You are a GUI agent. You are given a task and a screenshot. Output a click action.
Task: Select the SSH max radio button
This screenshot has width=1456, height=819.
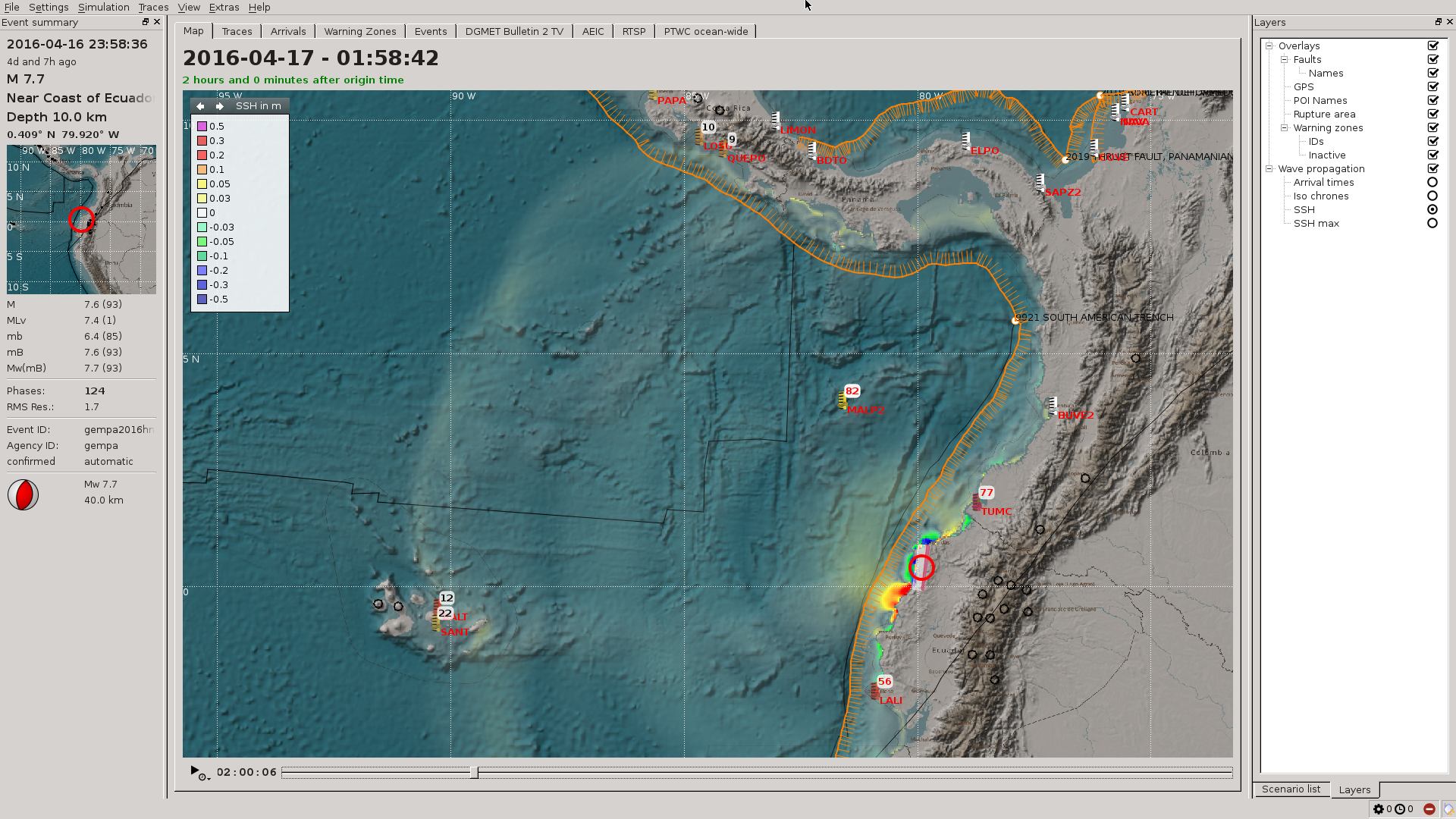click(1432, 224)
